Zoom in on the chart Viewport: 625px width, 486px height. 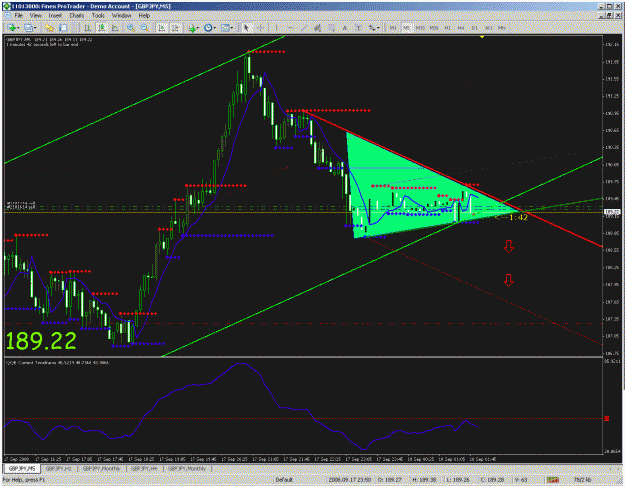(x=130, y=28)
